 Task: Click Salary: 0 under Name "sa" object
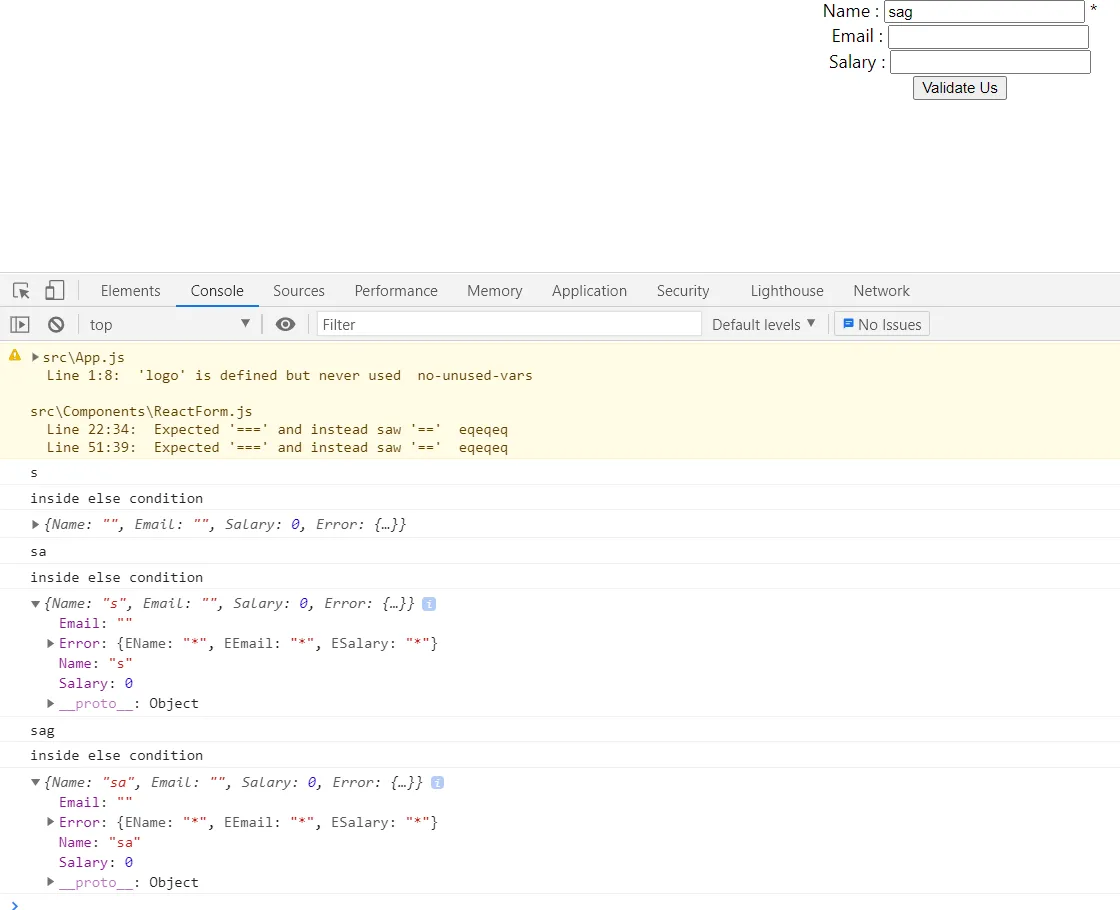click(x=96, y=862)
